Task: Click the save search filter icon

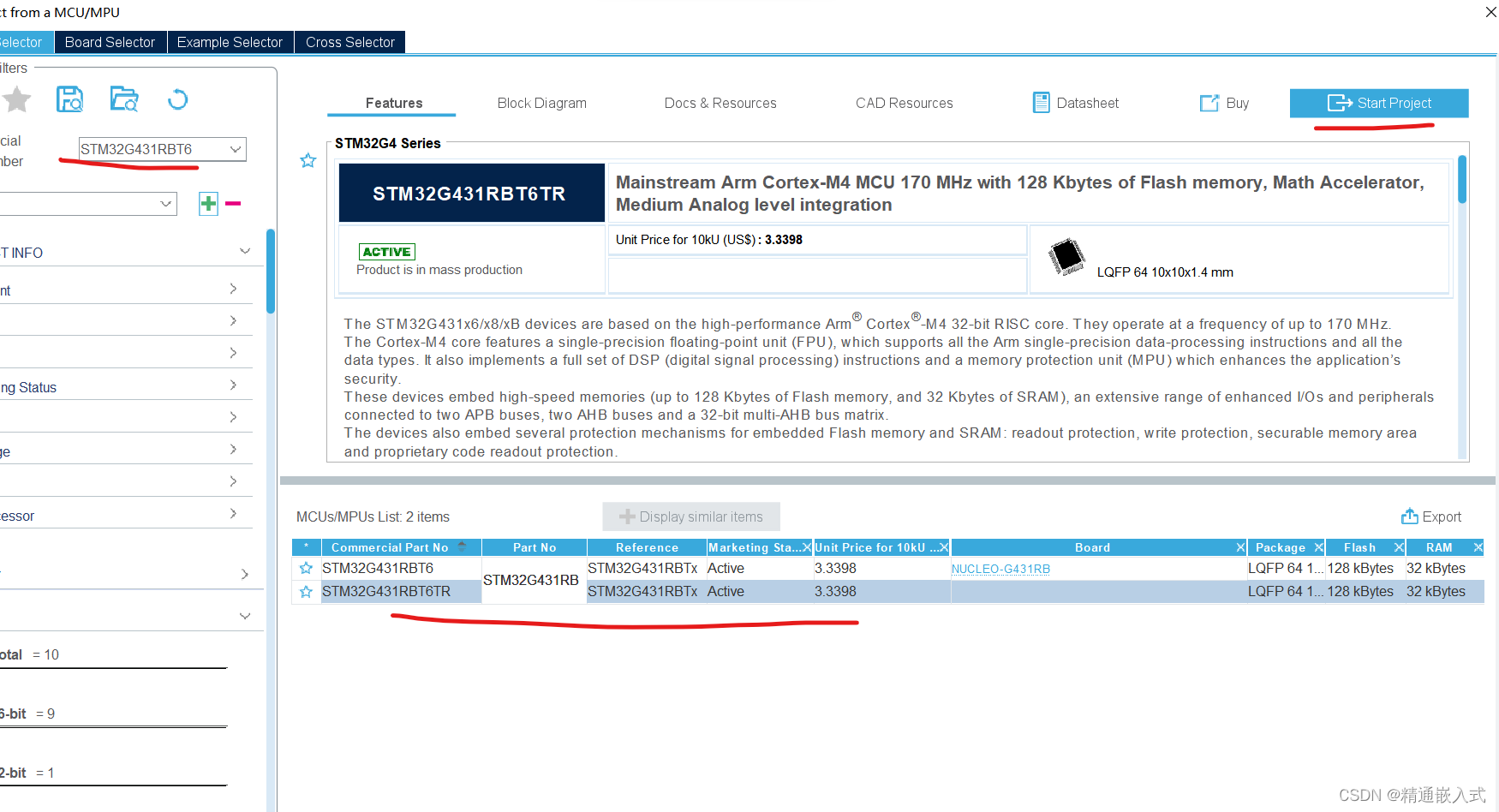Action: (69, 99)
